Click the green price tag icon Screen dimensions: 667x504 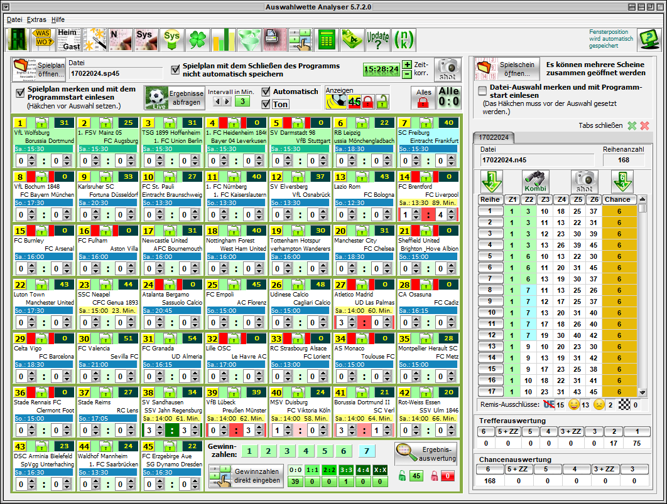(x=351, y=40)
